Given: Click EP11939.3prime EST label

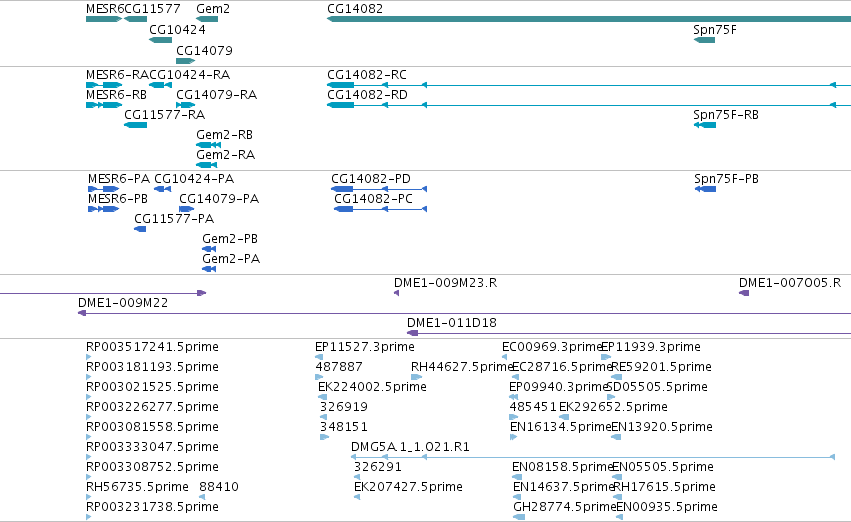Looking at the screenshot, I should tap(651, 347).
